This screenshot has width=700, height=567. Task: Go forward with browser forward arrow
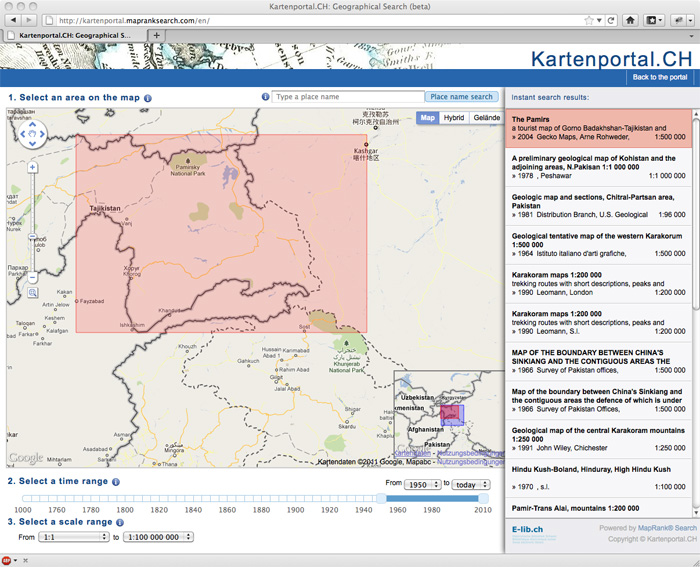tap(29, 20)
